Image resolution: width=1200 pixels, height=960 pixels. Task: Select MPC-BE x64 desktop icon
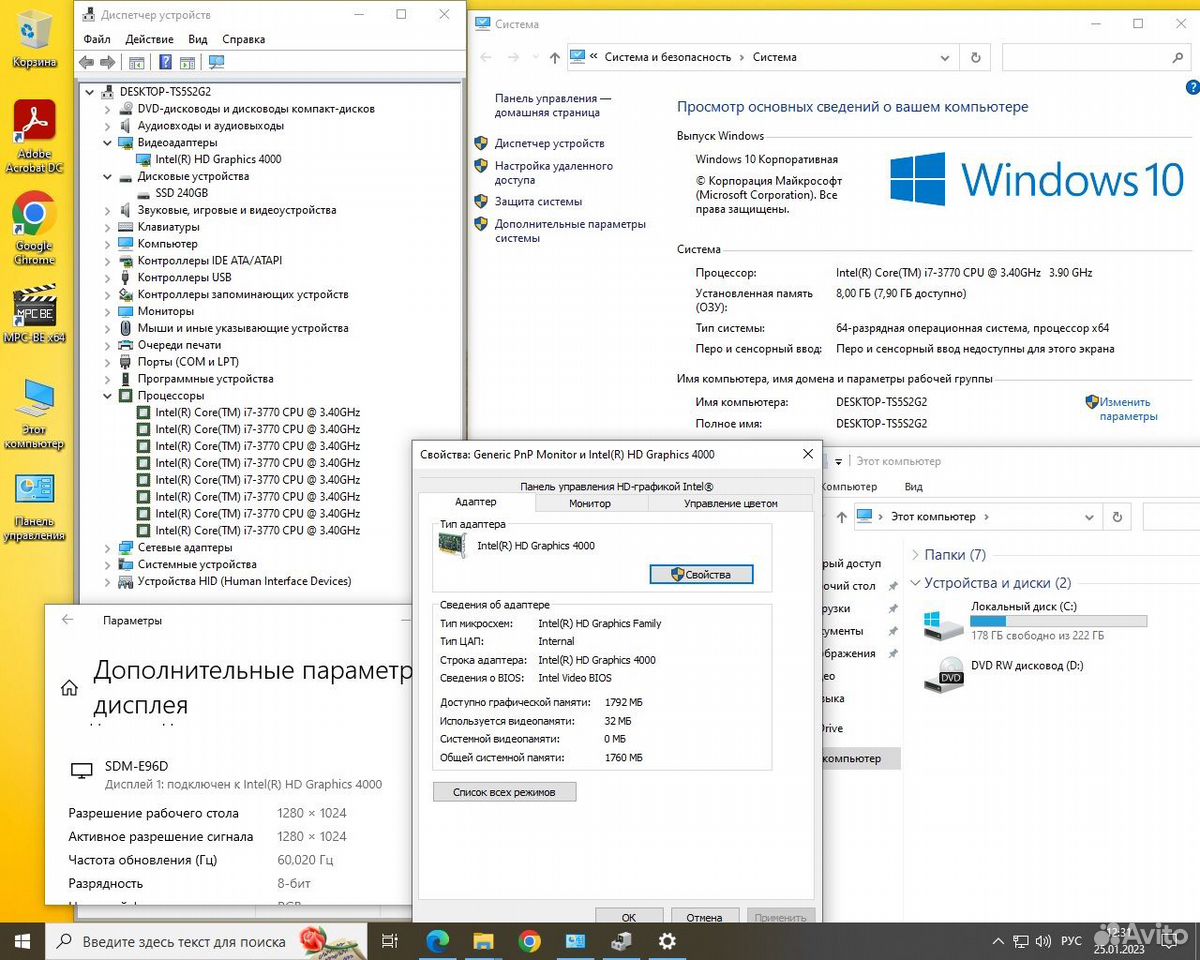pyautogui.click(x=35, y=315)
